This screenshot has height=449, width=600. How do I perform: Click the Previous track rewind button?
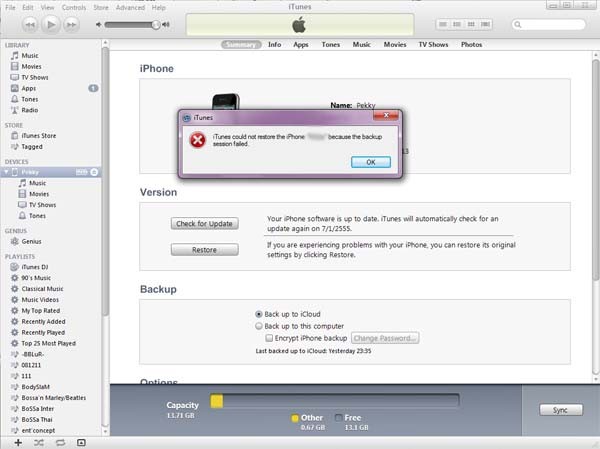30,25
